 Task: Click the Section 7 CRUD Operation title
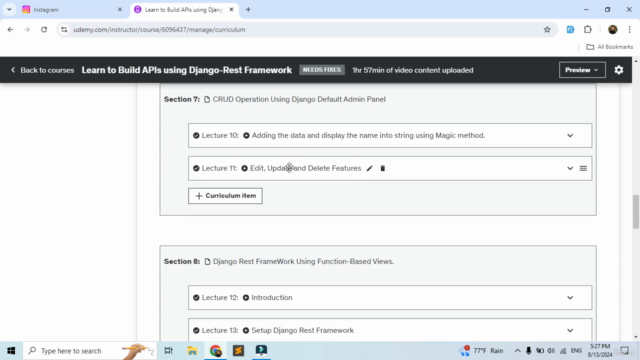coord(299,99)
